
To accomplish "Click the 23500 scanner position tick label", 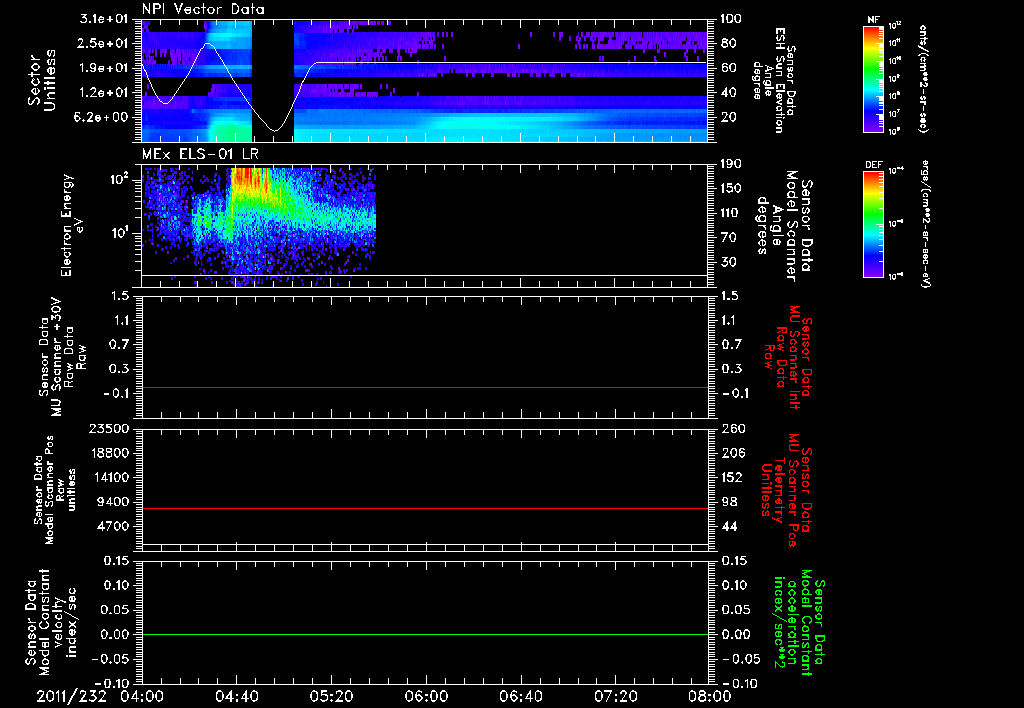I will click(110, 428).
